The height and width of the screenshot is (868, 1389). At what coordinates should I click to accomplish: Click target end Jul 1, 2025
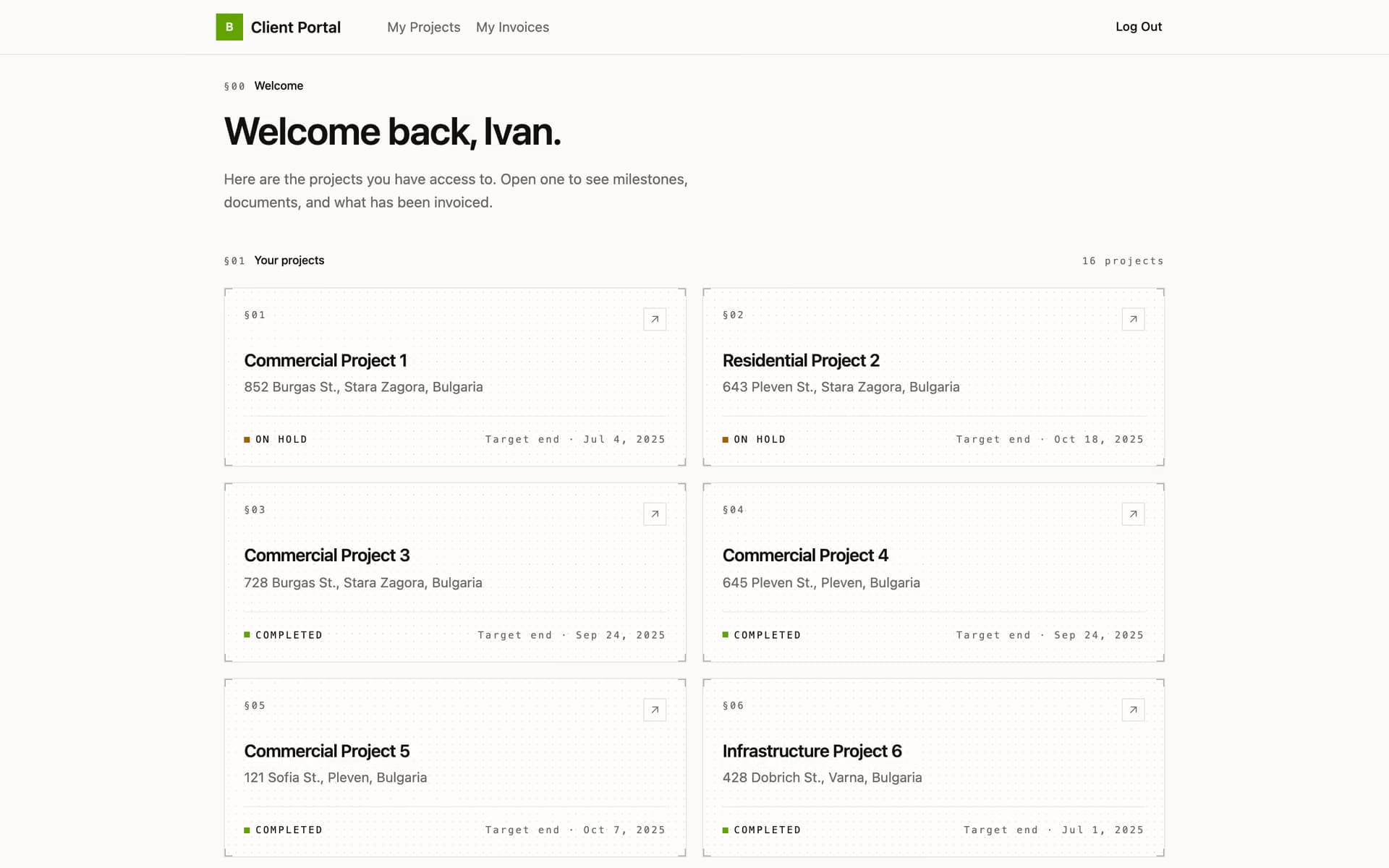(x=1053, y=830)
